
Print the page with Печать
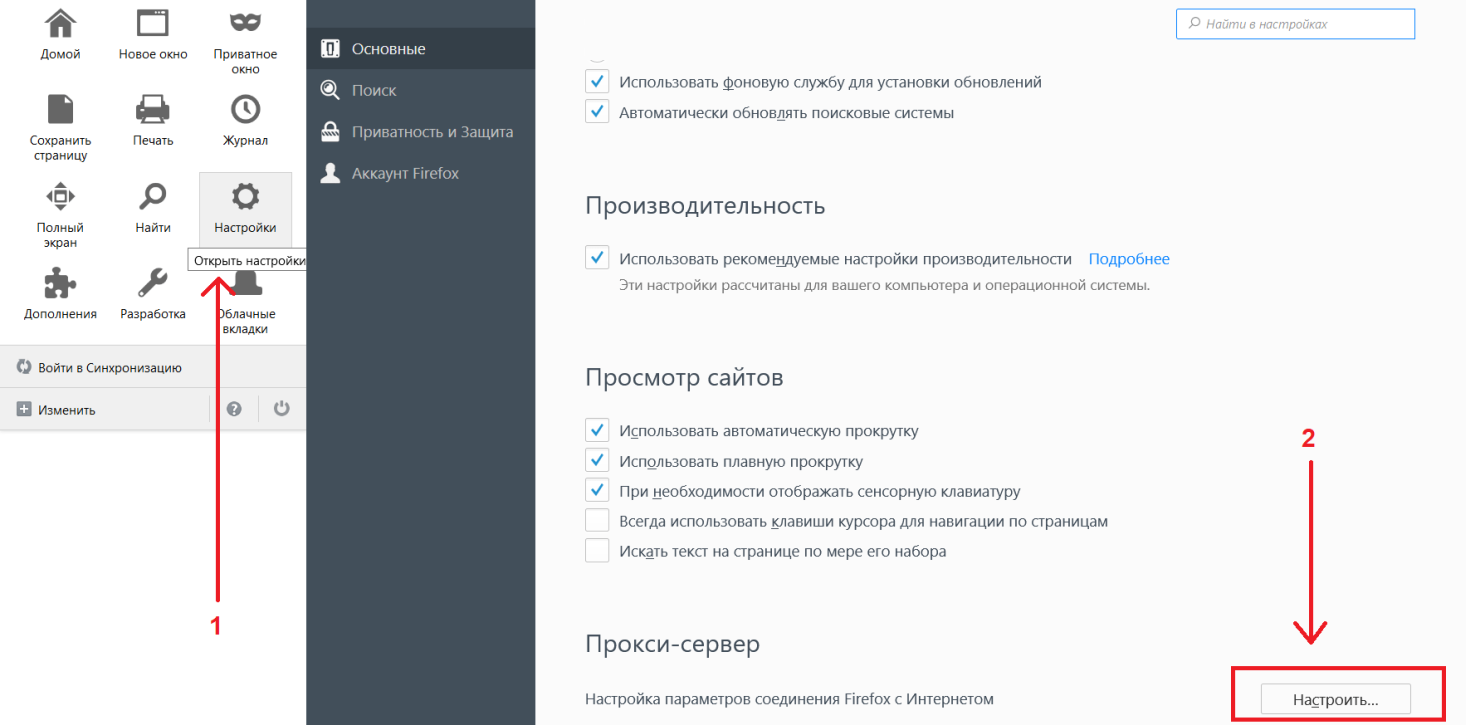153,120
